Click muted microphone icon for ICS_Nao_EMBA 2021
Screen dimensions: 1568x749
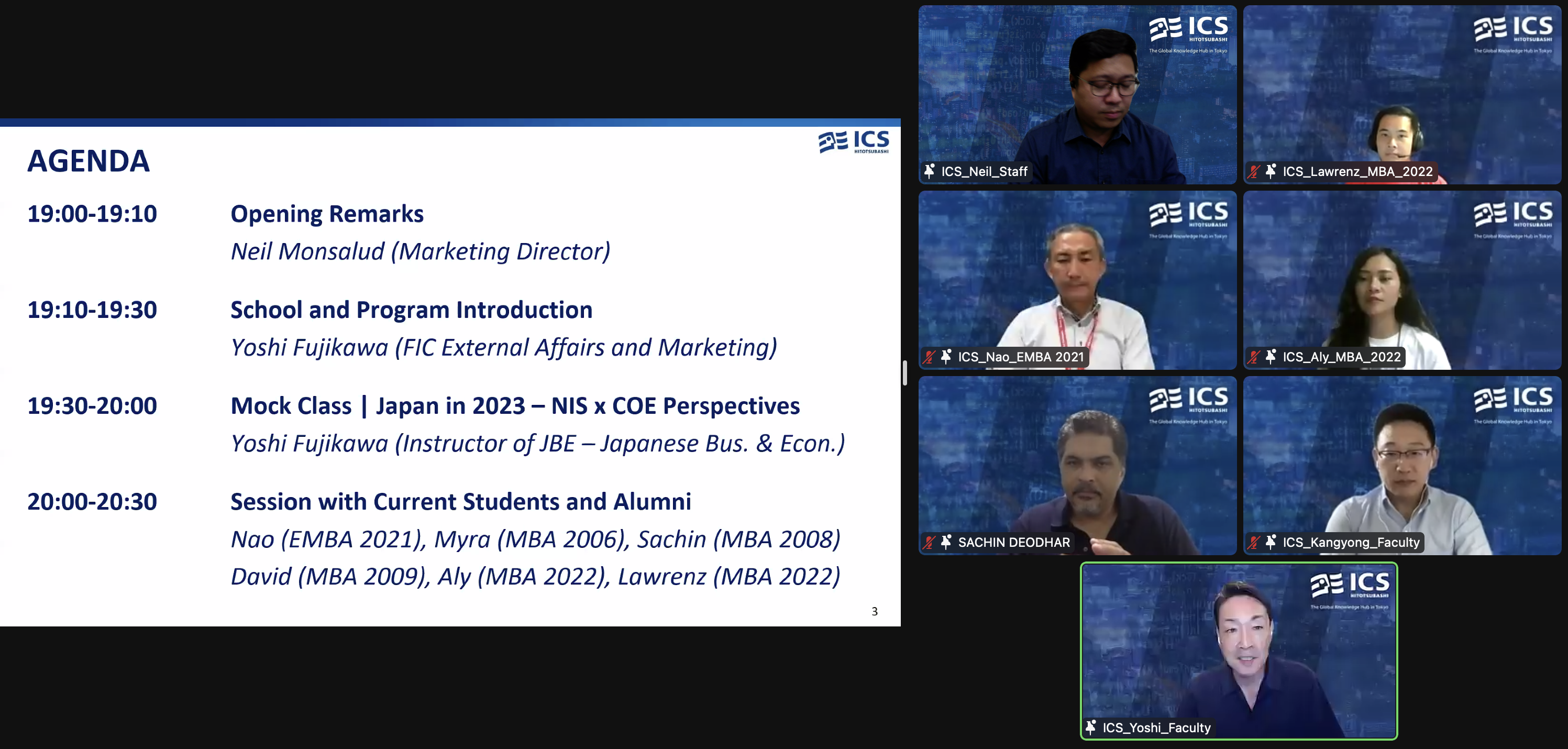929,357
